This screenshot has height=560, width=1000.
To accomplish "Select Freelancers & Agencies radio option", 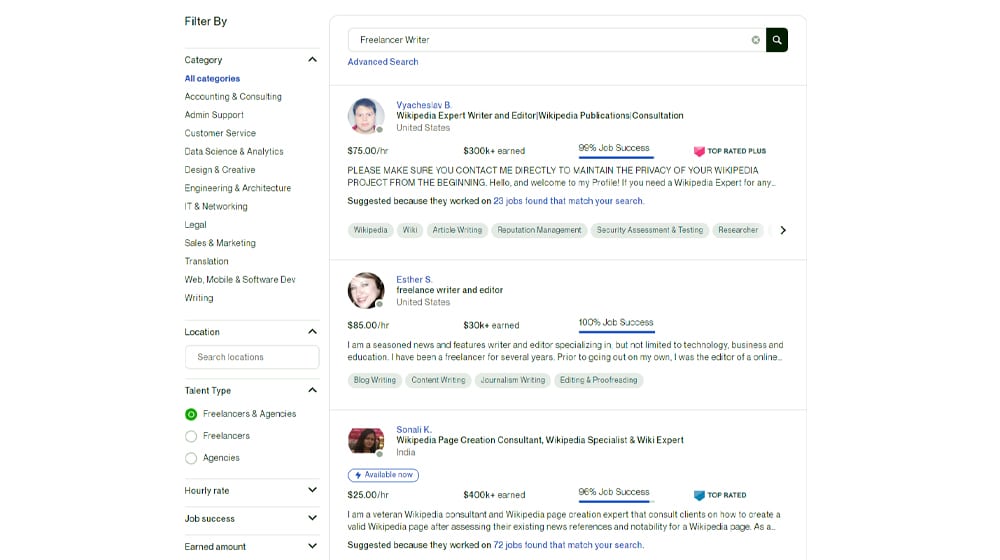I will pos(191,415).
